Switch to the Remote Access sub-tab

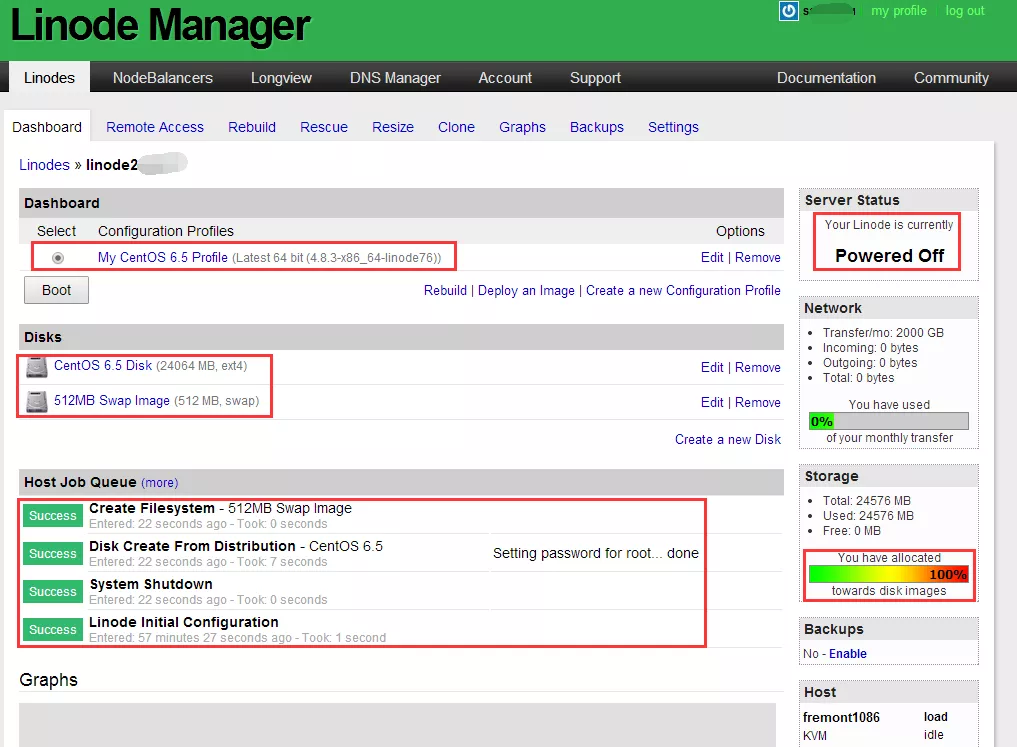coord(155,127)
